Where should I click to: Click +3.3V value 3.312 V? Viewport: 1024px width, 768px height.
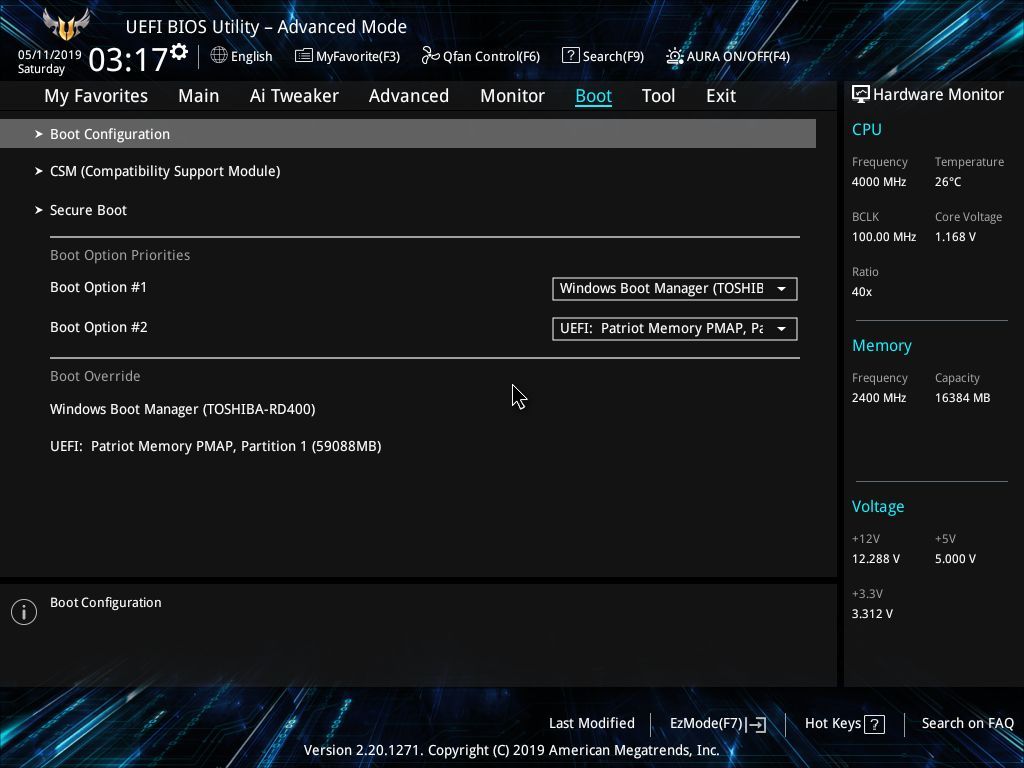tap(872, 614)
